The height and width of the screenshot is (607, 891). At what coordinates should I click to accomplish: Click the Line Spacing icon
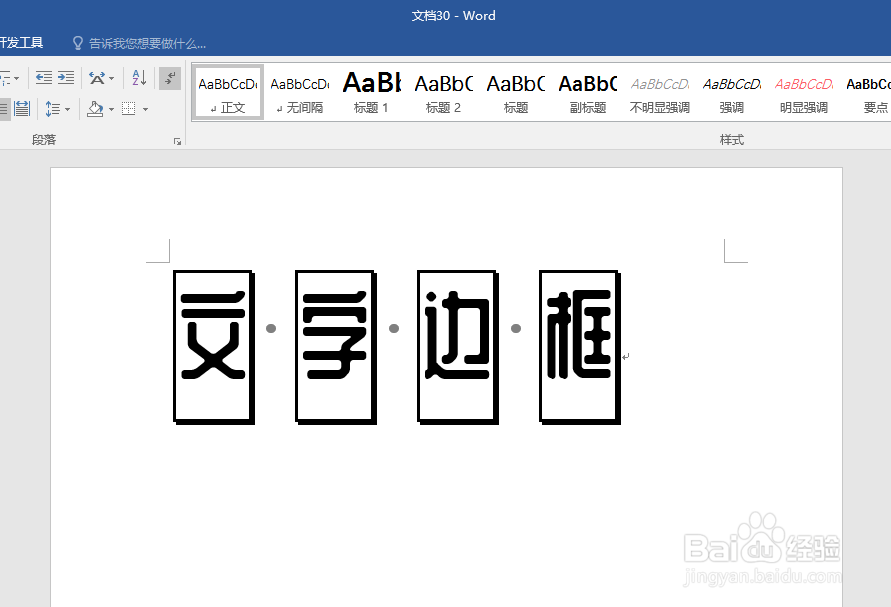51,108
